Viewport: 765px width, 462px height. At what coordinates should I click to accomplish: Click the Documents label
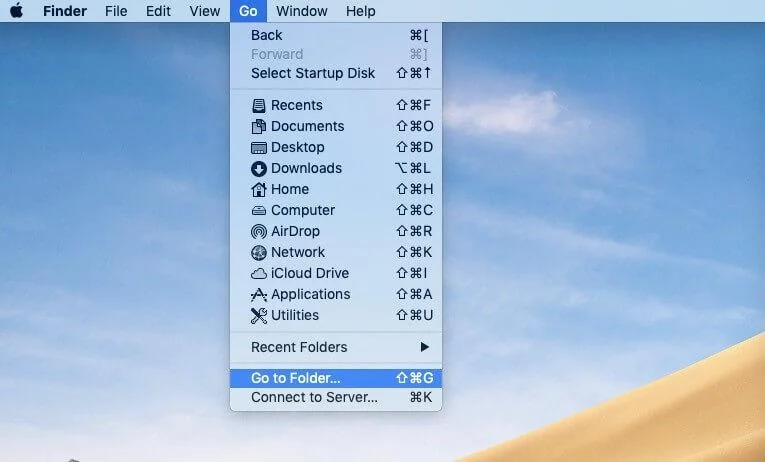(307, 126)
